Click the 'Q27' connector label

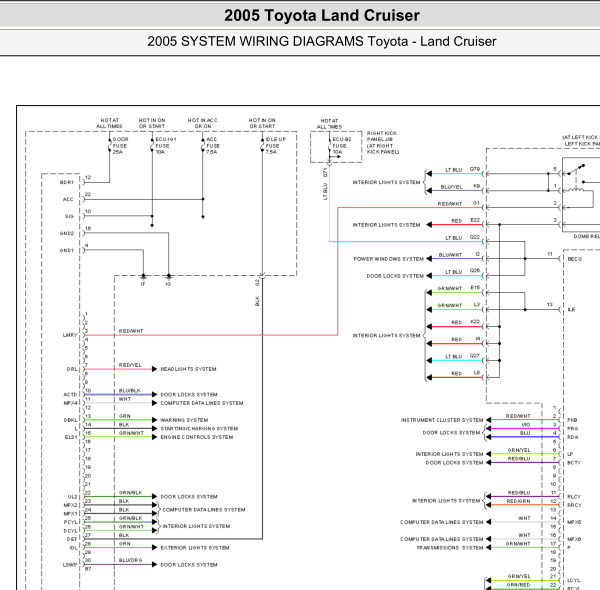[x=475, y=355]
